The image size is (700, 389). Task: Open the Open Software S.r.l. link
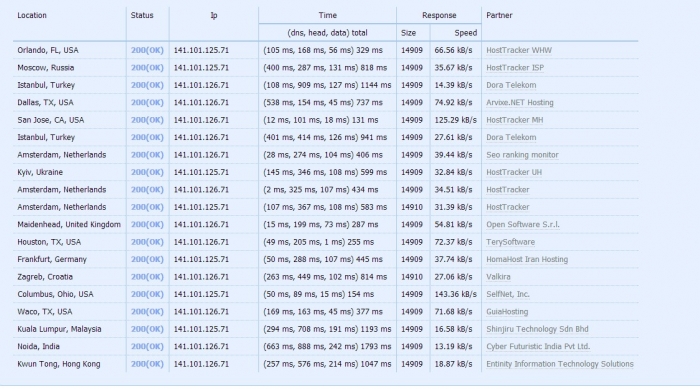pyautogui.click(x=522, y=225)
